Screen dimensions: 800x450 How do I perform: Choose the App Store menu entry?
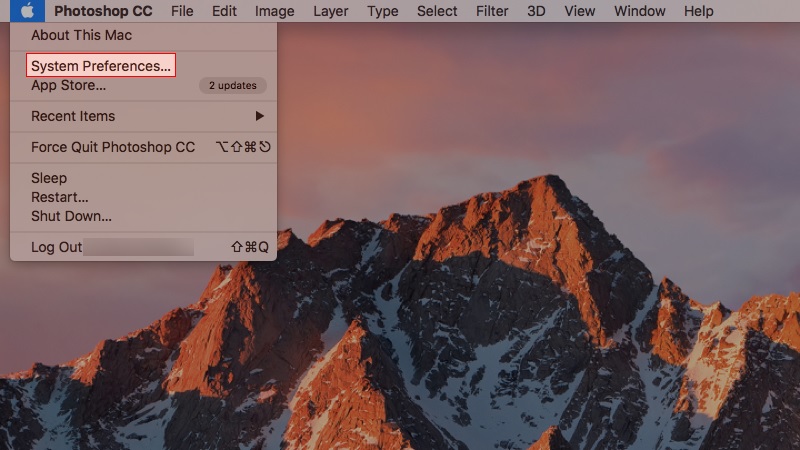pyautogui.click(x=68, y=86)
